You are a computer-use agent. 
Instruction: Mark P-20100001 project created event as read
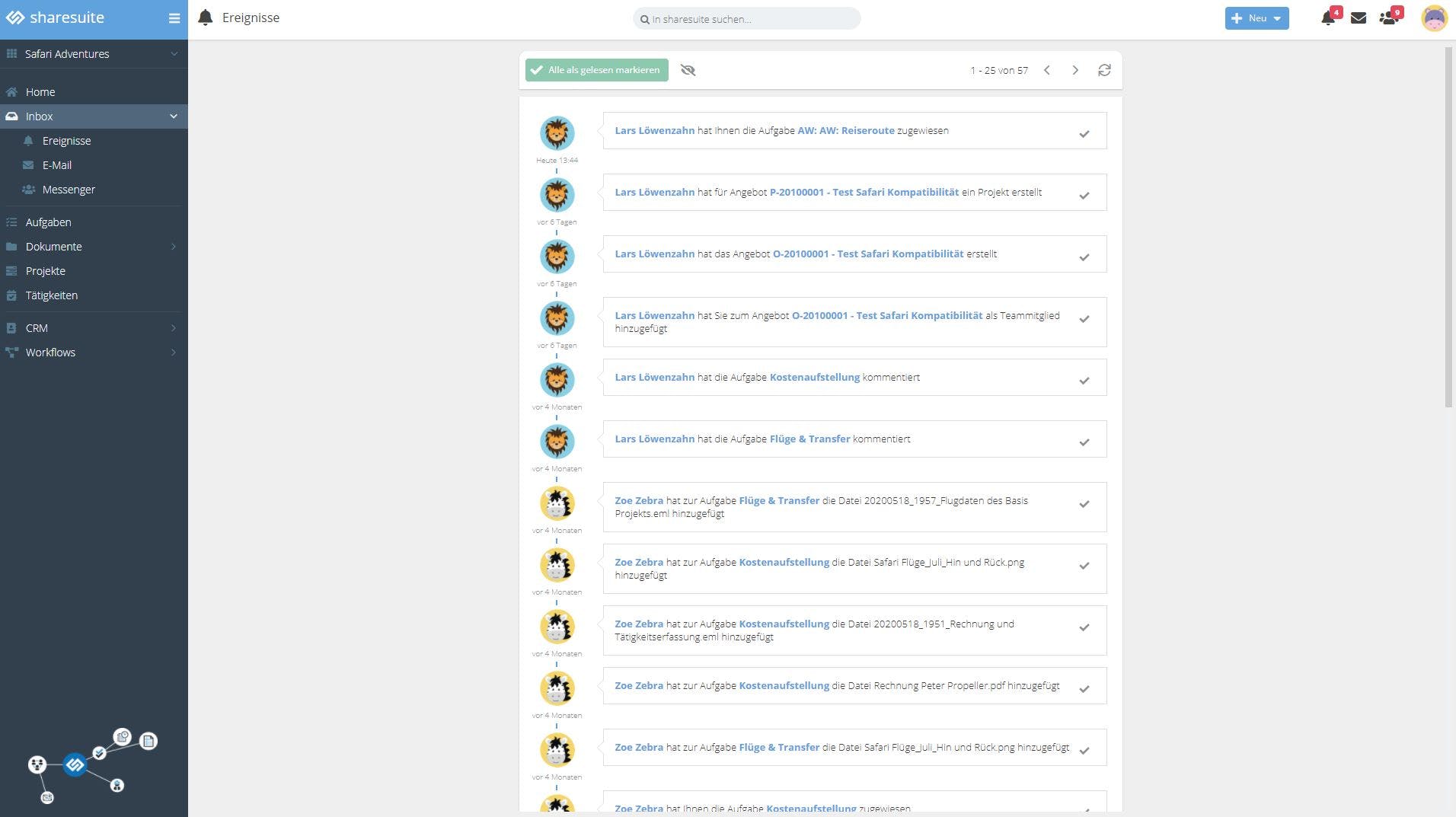[1084, 196]
